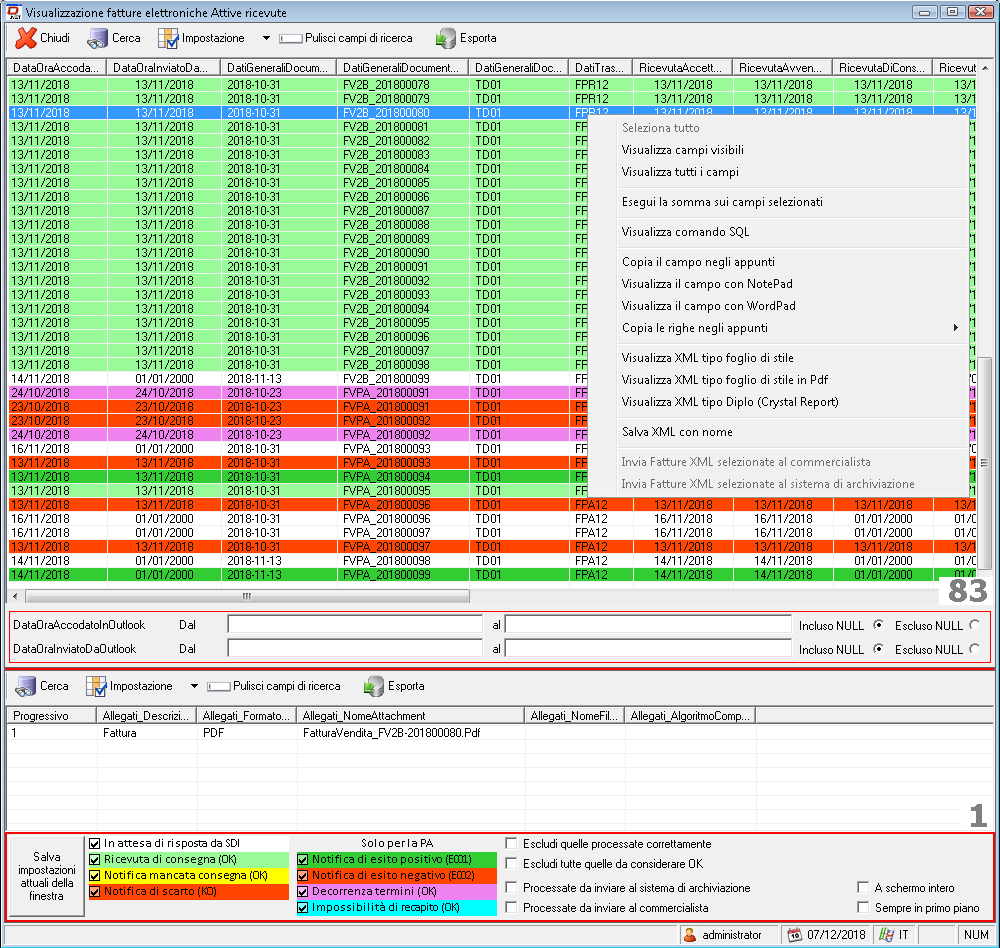Image resolution: width=1000 pixels, height=948 pixels.
Task: Enable Escludi quelle processate correttamente checkbox
Action: 512,844
